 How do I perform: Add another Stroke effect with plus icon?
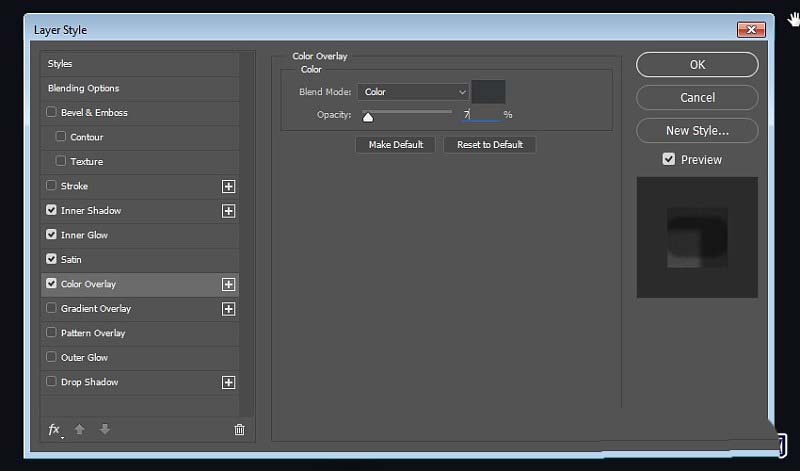pyautogui.click(x=229, y=186)
